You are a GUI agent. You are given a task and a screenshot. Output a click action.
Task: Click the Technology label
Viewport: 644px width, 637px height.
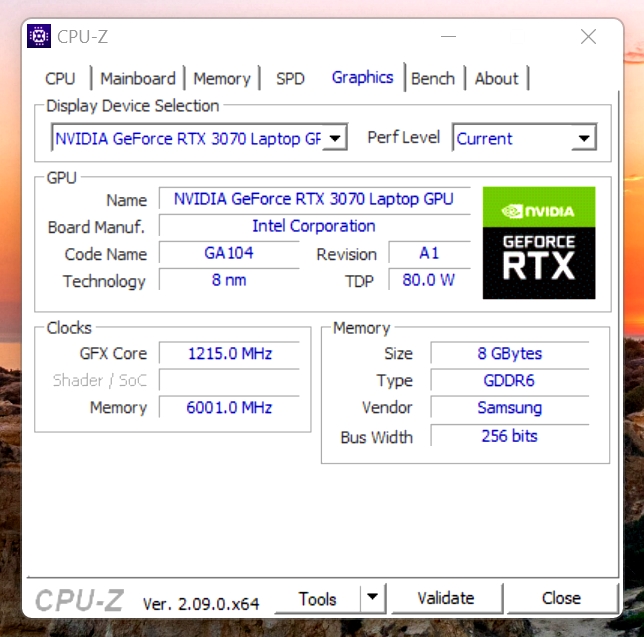[x=104, y=282]
